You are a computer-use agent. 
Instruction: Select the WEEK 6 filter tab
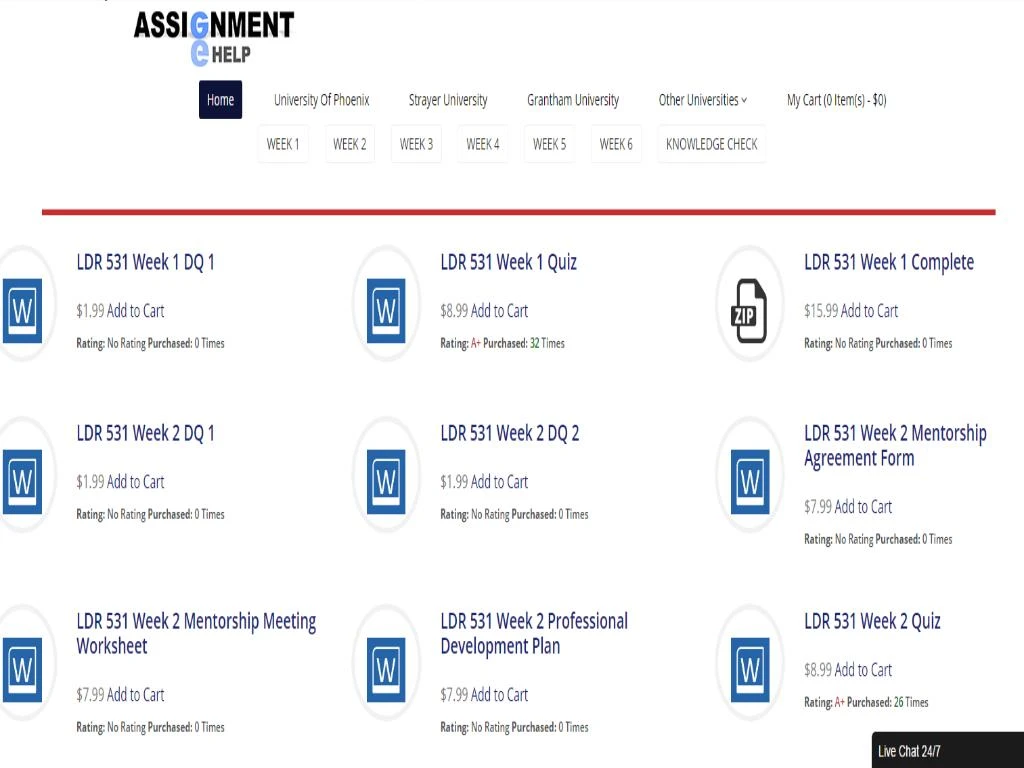pyautogui.click(x=616, y=144)
